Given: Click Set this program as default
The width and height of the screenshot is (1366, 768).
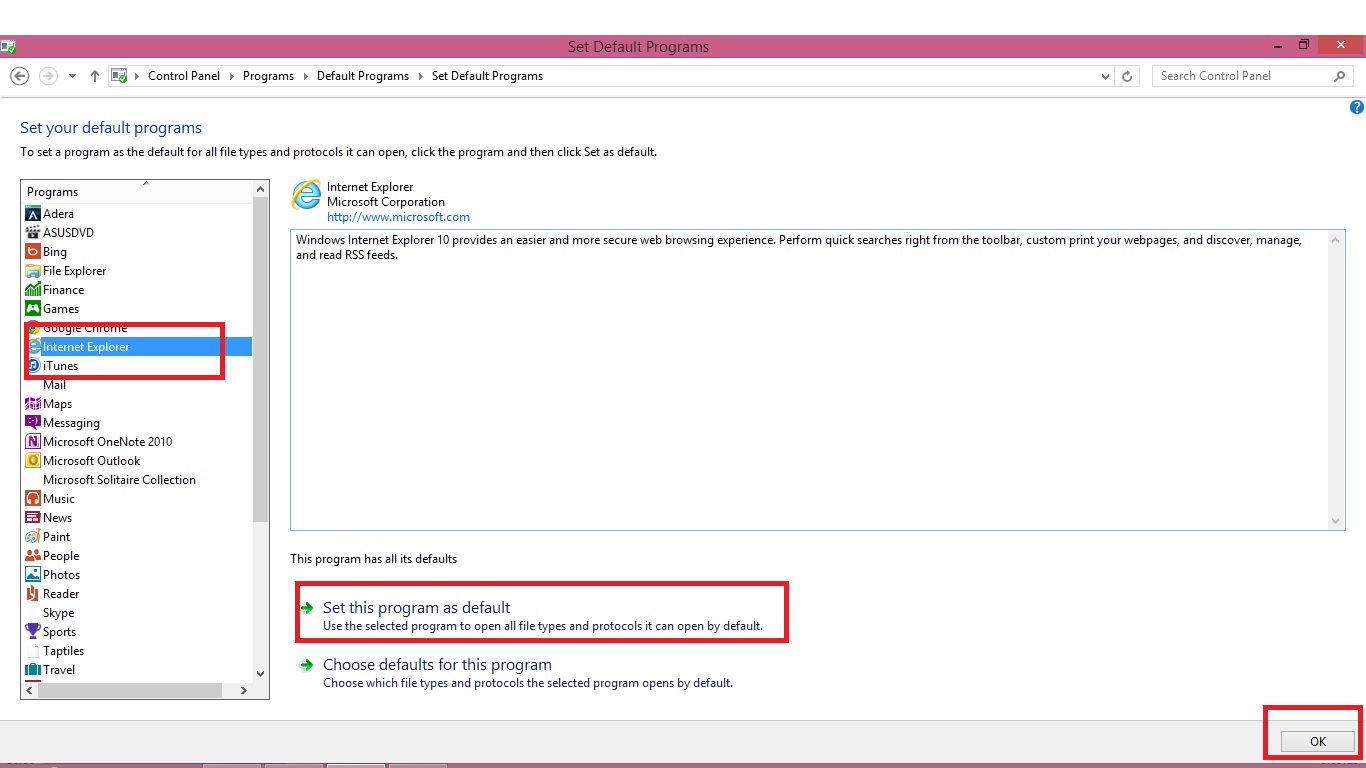Looking at the screenshot, I should tap(416, 608).
